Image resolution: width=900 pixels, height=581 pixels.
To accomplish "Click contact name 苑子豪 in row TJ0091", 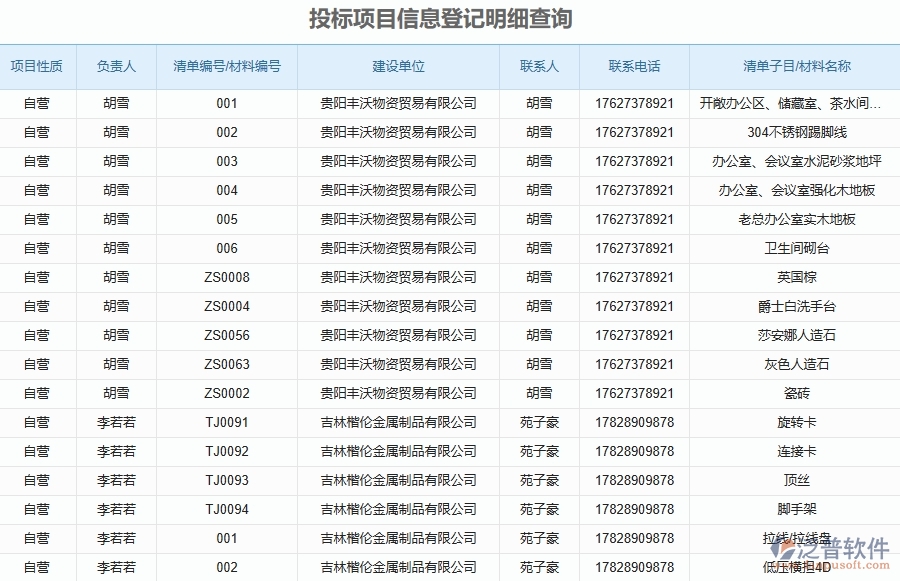I will (x=538, y=422).
